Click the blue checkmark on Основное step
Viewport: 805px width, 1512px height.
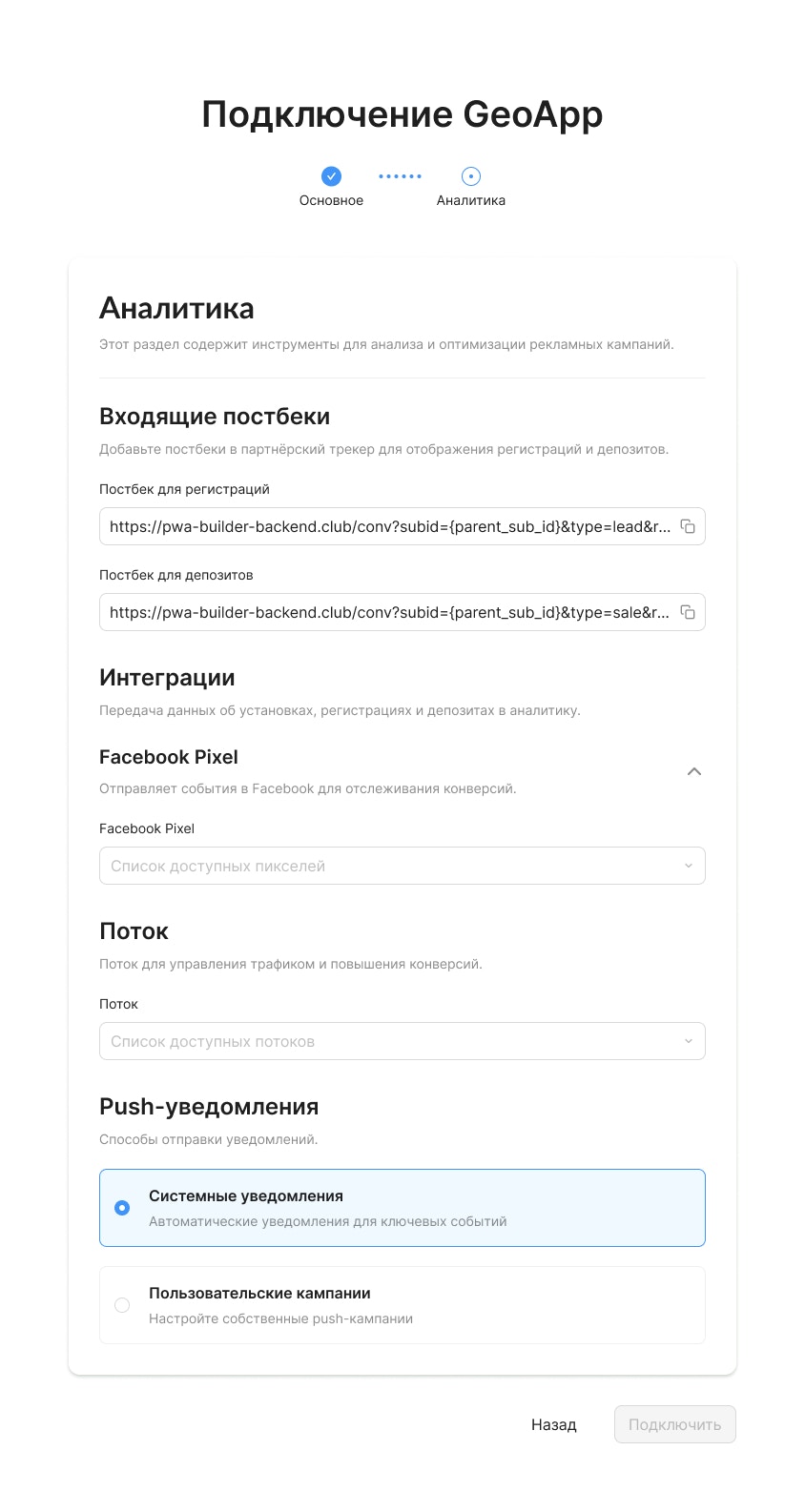pos(331,176)
